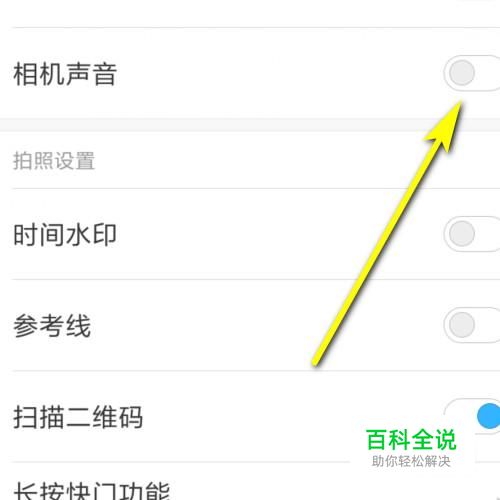Toggle the 参考线 reference line switch

pos(472,325)
